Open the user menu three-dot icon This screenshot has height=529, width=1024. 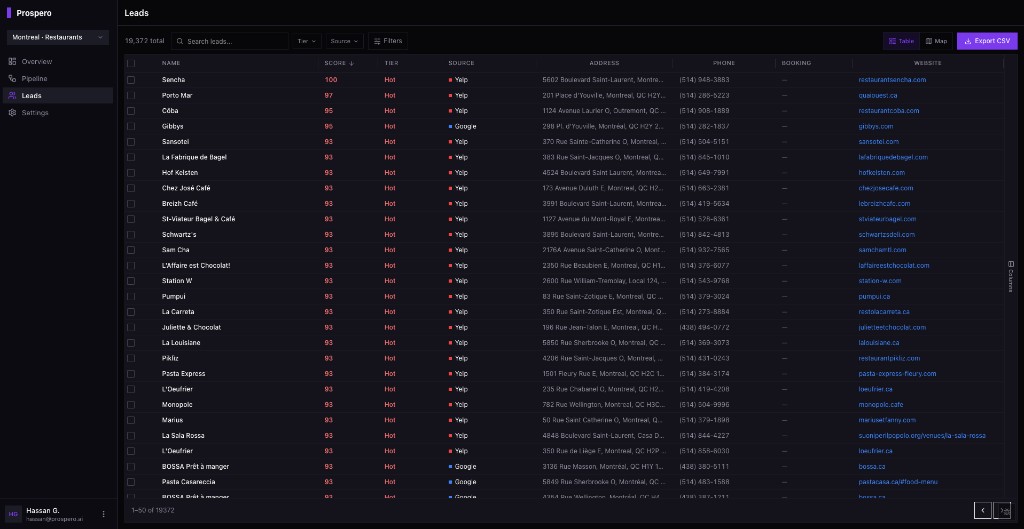click(x=103, y=514)
